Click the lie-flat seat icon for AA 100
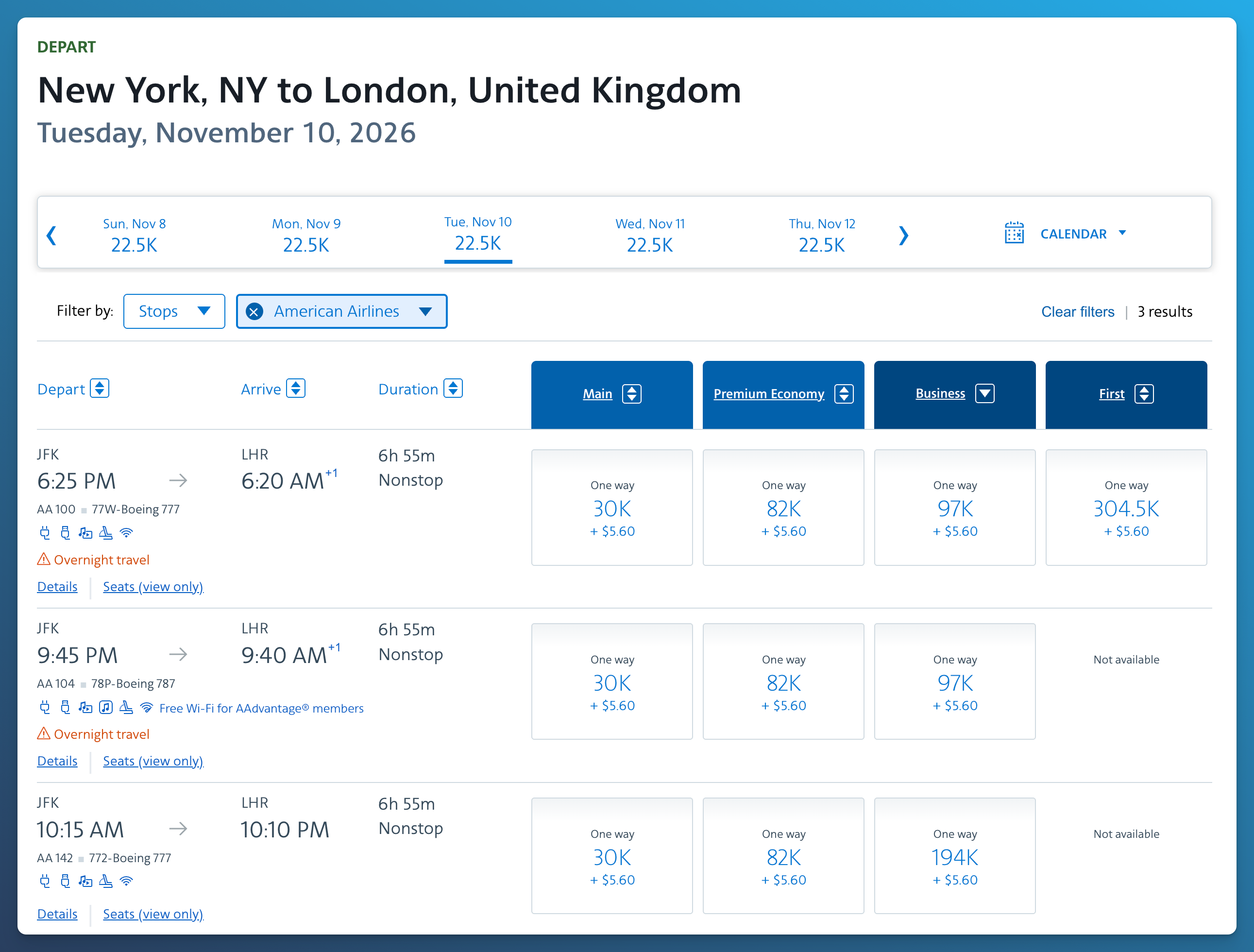The width and height of the screenshot is (1254, 952). click(x=106, y=532)
